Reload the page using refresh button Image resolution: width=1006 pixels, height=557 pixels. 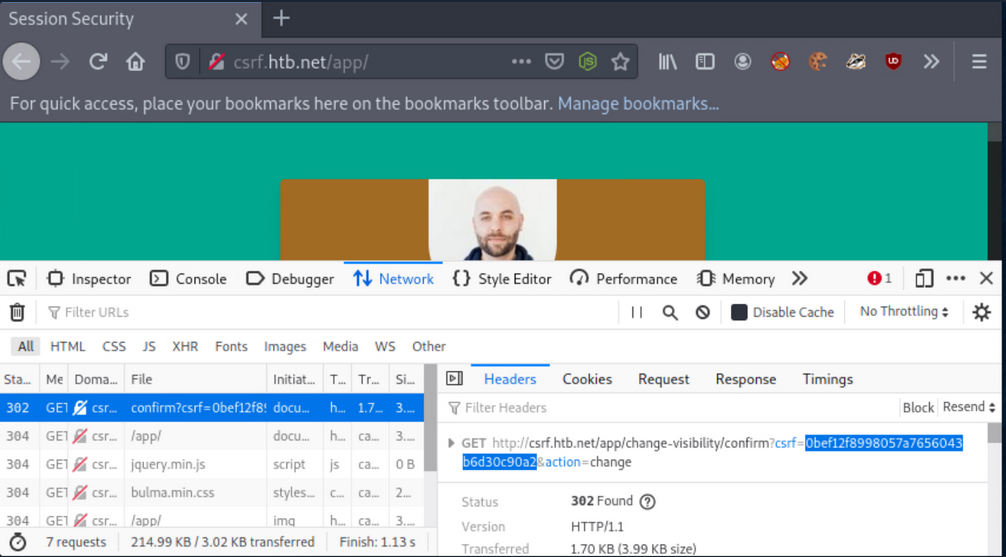coord(98,62)
